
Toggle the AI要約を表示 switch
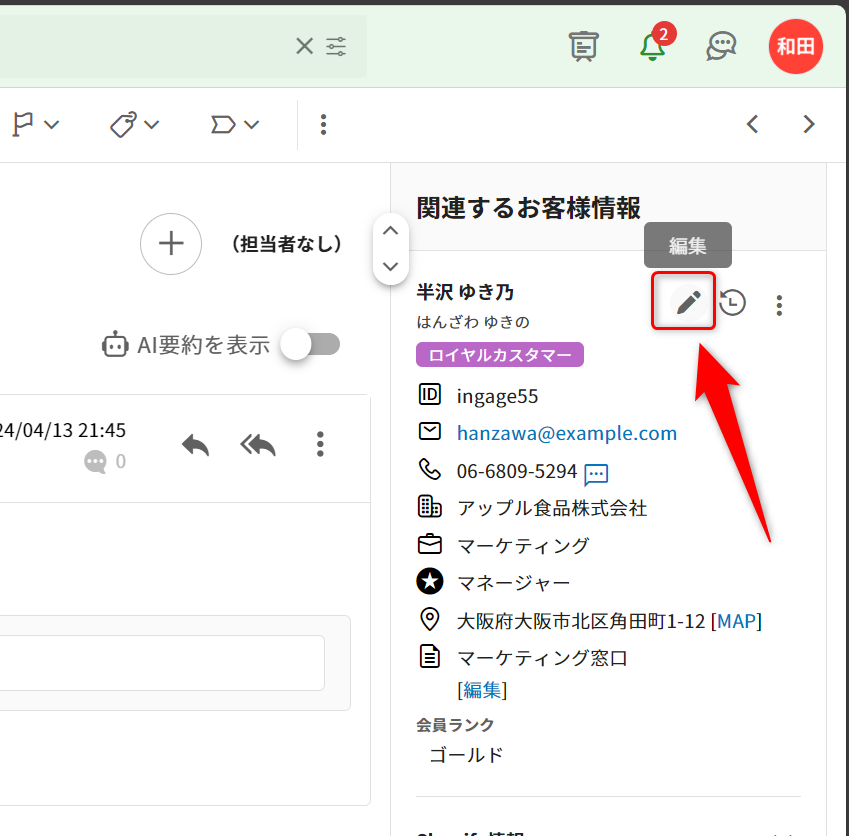coord(310,345)
